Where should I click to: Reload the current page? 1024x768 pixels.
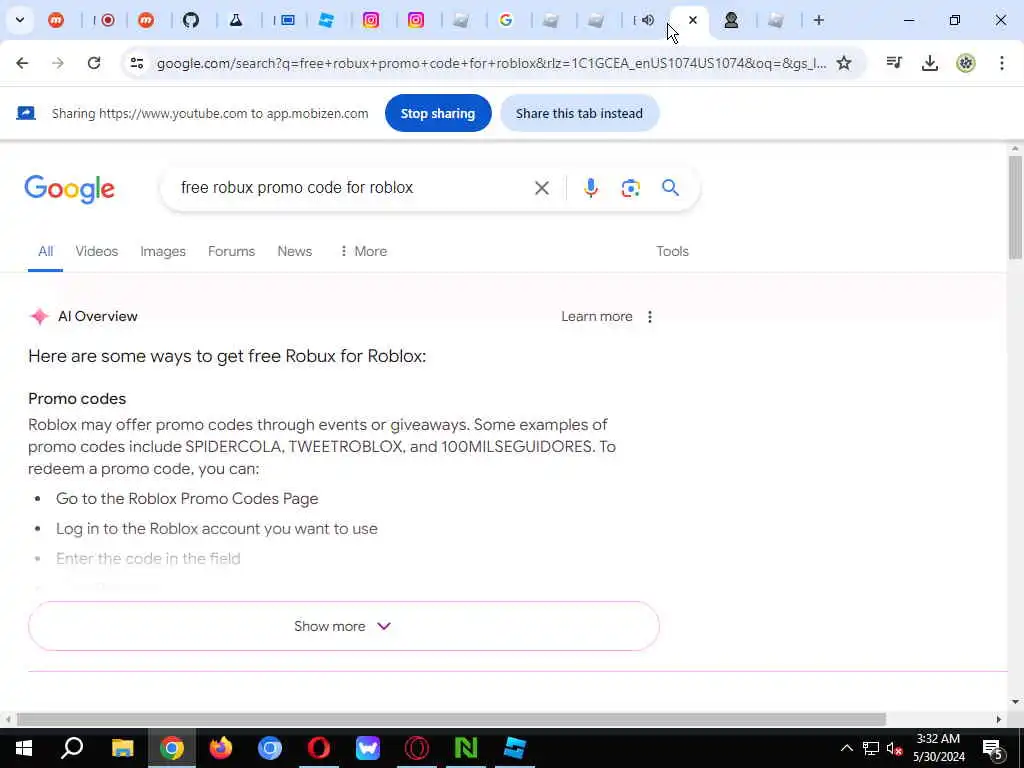[94, 63]
